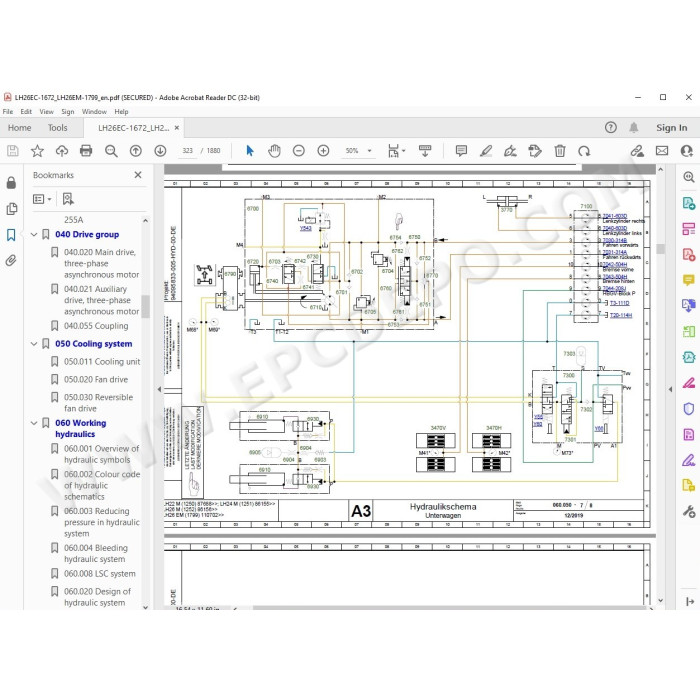
Task: Close the Bookmarks panel
Action: [138, 175]
